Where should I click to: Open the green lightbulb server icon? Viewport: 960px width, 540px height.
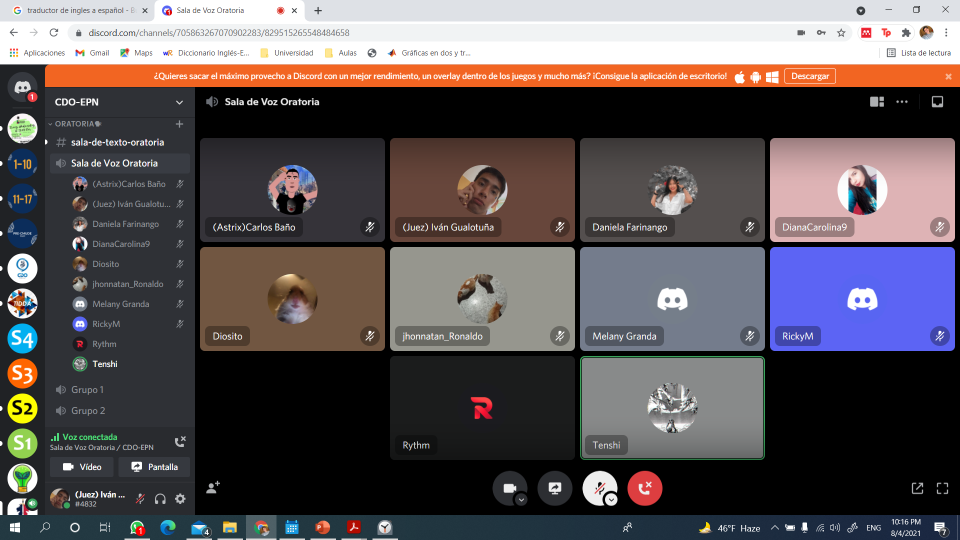click(23, 478)
